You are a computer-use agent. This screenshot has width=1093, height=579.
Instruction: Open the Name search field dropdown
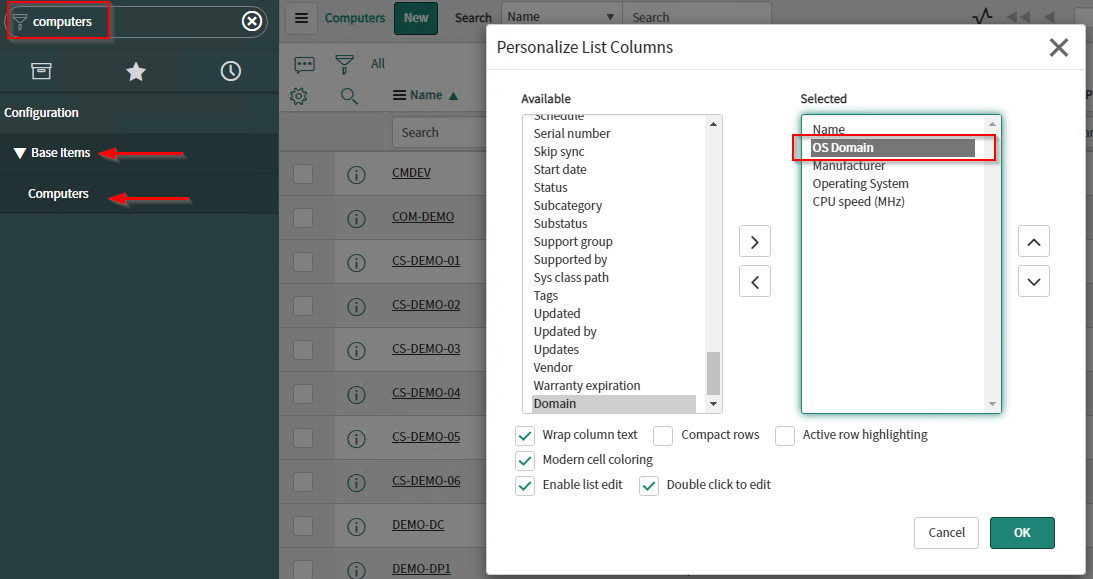tap(560, 17)
